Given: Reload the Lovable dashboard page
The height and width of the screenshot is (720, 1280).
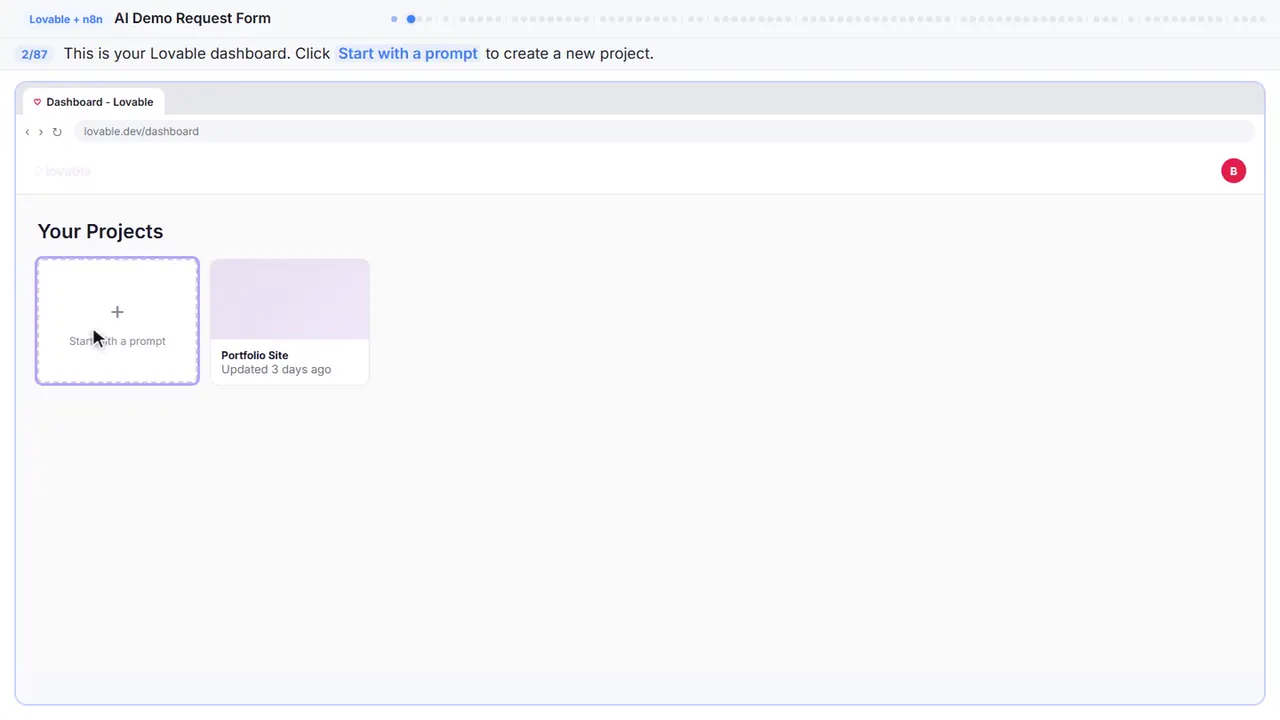Looking at the screenshot, I should click(x=57, y=132).
